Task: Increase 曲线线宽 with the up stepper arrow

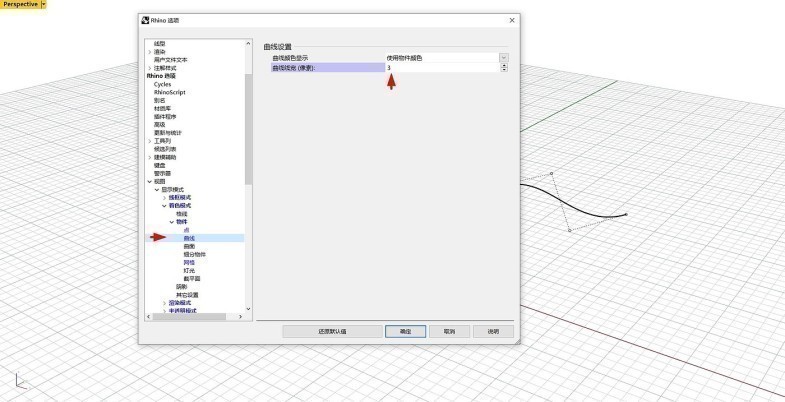Action: [504, 65]
